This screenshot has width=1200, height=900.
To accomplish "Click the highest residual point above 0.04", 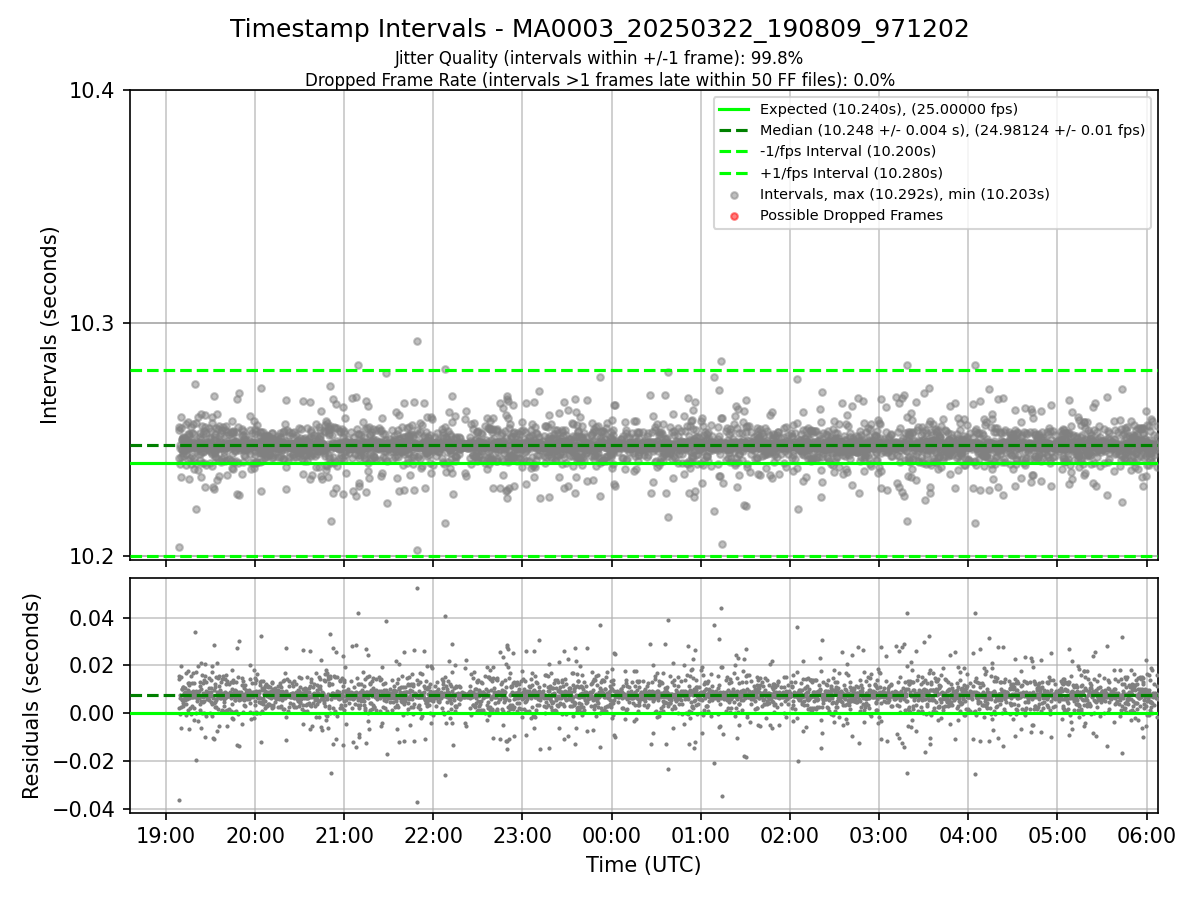I will 417,588.
